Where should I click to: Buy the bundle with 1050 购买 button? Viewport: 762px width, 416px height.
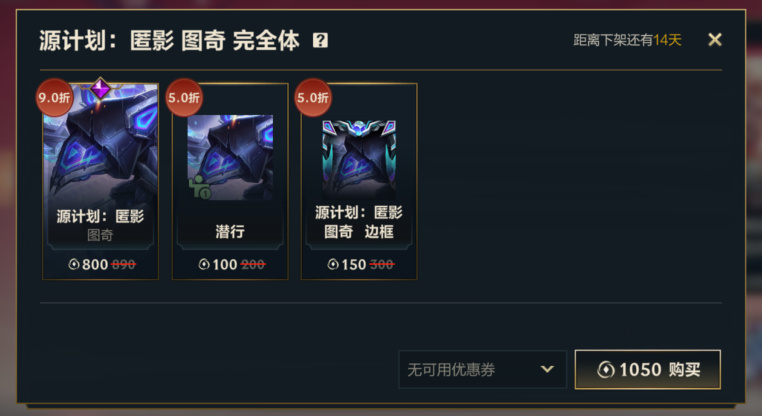(648, 370)
